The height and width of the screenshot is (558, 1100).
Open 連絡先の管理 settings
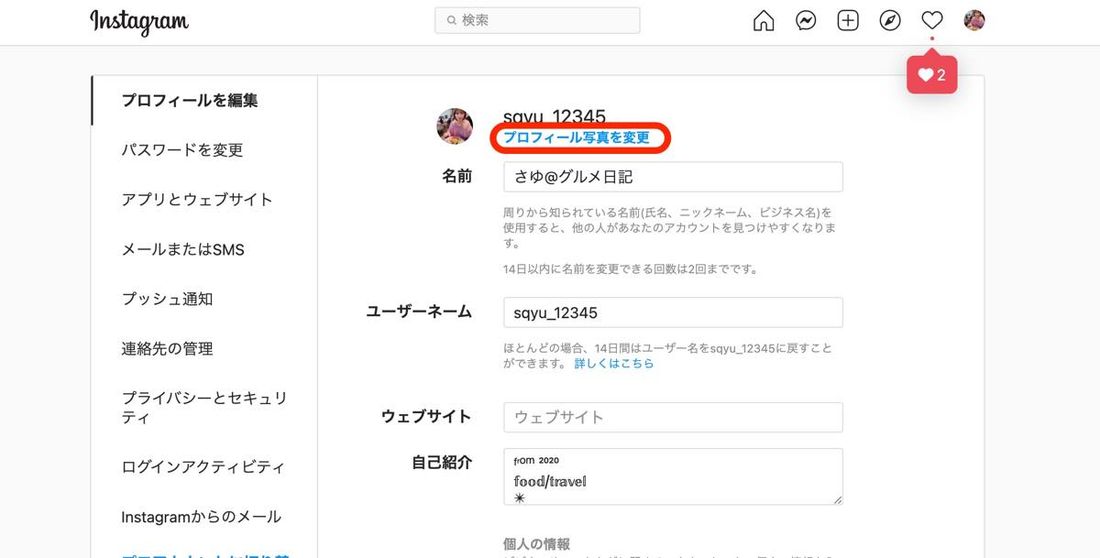167,349
